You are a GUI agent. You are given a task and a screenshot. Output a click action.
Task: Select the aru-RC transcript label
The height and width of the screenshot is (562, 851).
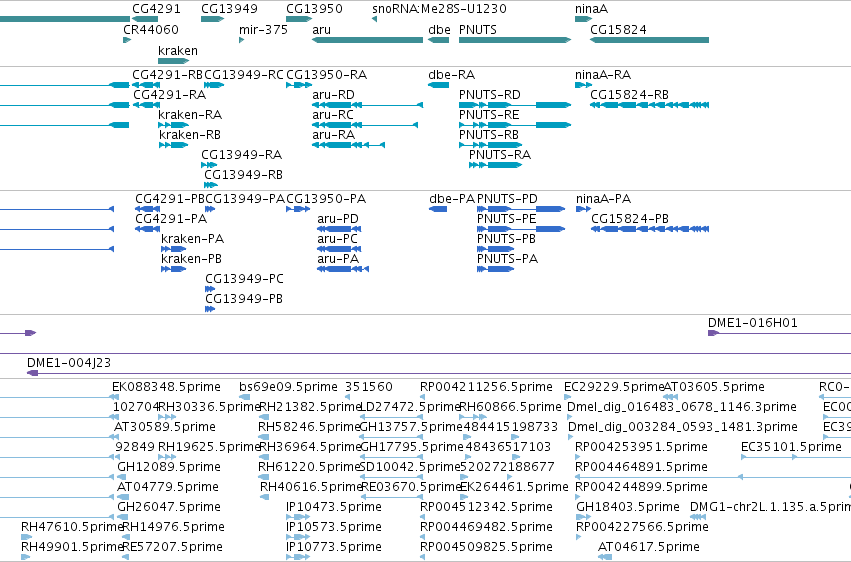(333, 115)
